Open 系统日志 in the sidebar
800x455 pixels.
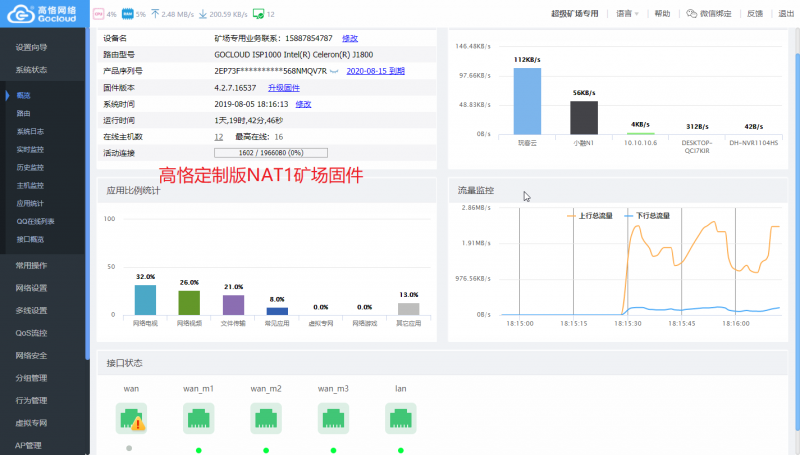click(30, 131)
